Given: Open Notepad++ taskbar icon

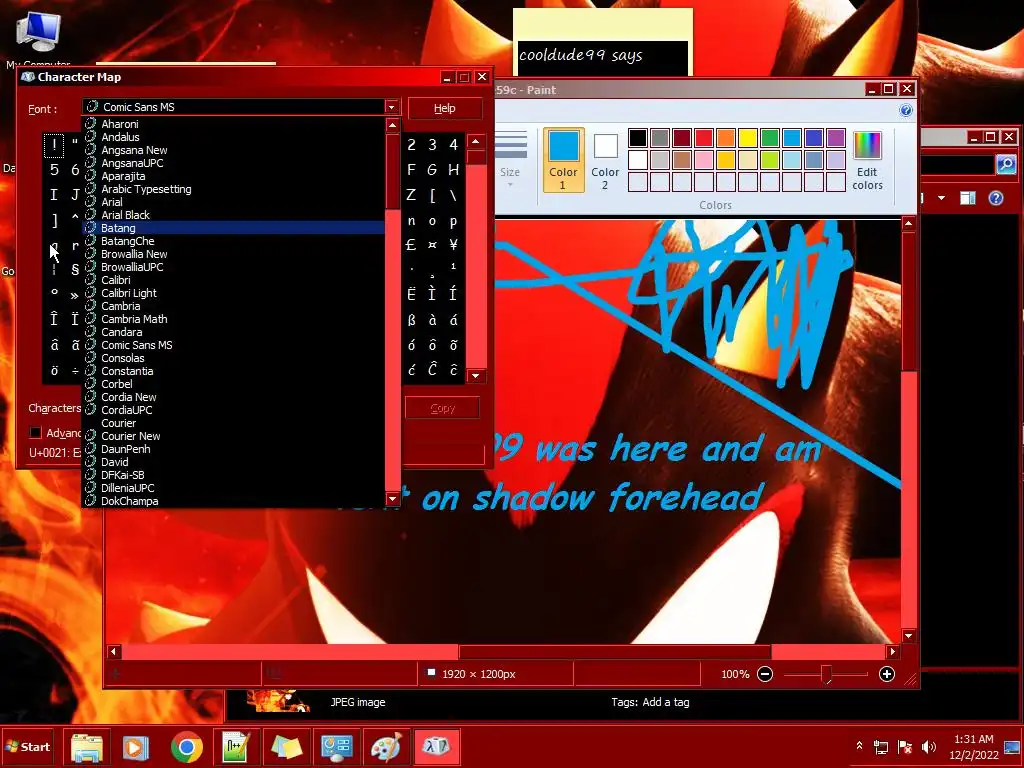Looking at the screenshot, I should [x=236, y=747].
